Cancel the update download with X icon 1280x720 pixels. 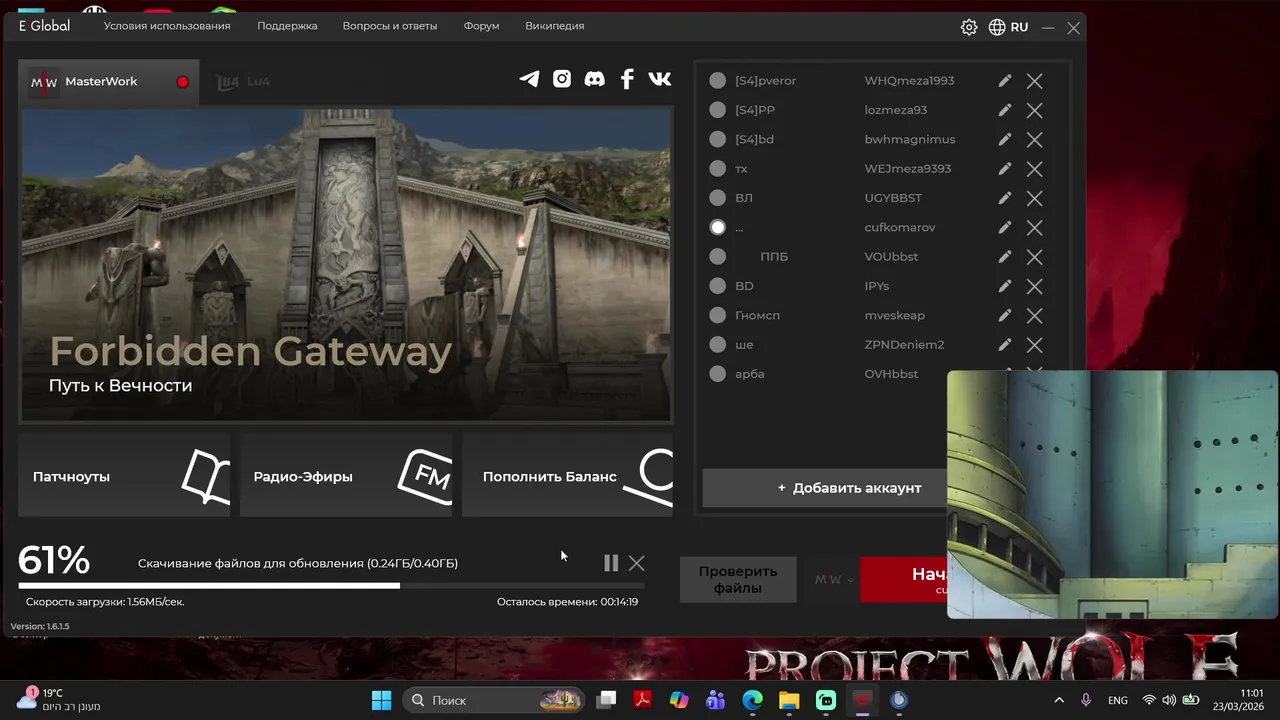click(637, 563)
